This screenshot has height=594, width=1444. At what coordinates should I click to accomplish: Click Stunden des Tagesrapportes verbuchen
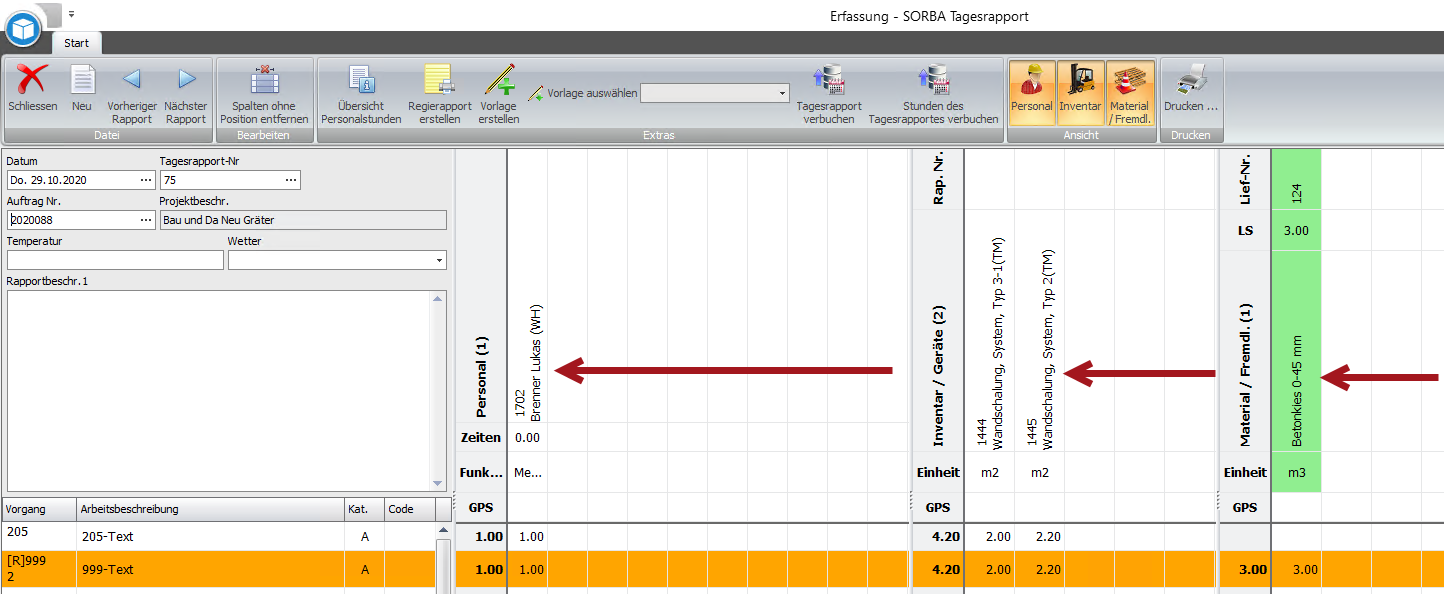(x=933, y=92)
